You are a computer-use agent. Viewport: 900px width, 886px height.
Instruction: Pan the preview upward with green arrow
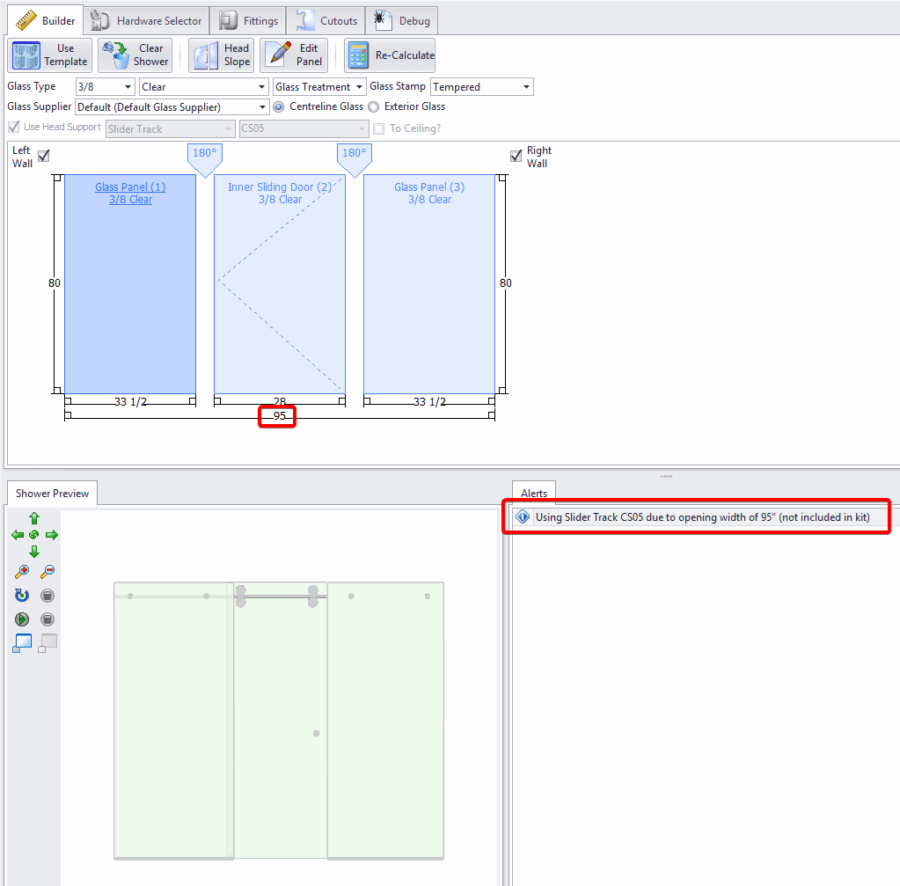point(34,519)
